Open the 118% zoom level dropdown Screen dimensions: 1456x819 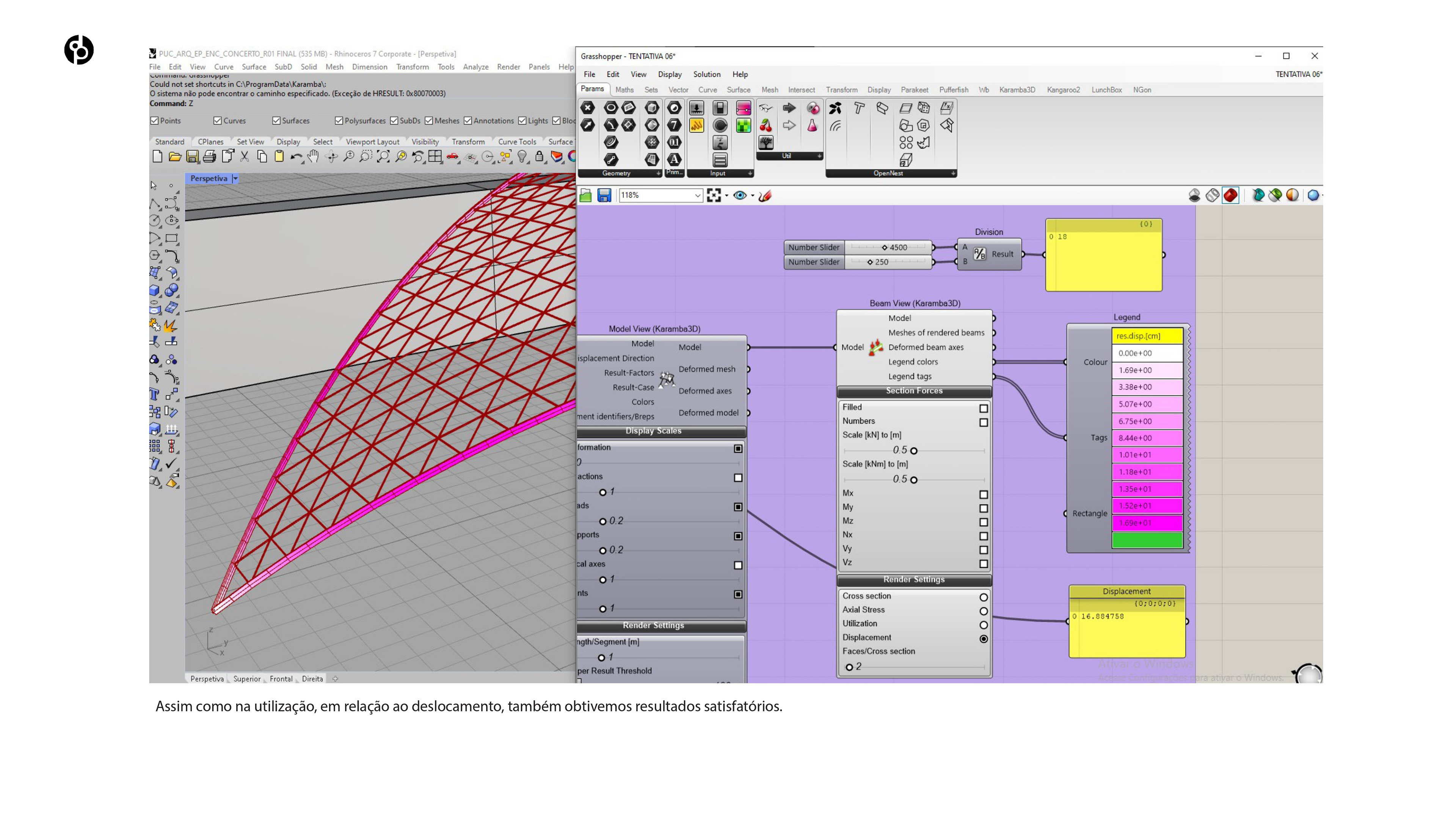(x=698, y=196)
